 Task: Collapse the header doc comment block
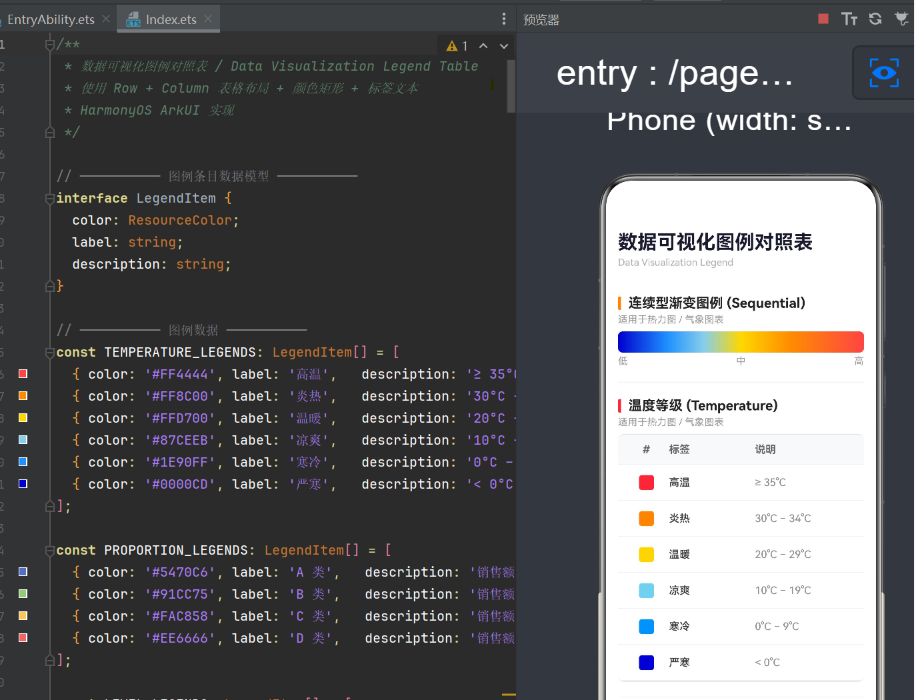pos(50,44)
